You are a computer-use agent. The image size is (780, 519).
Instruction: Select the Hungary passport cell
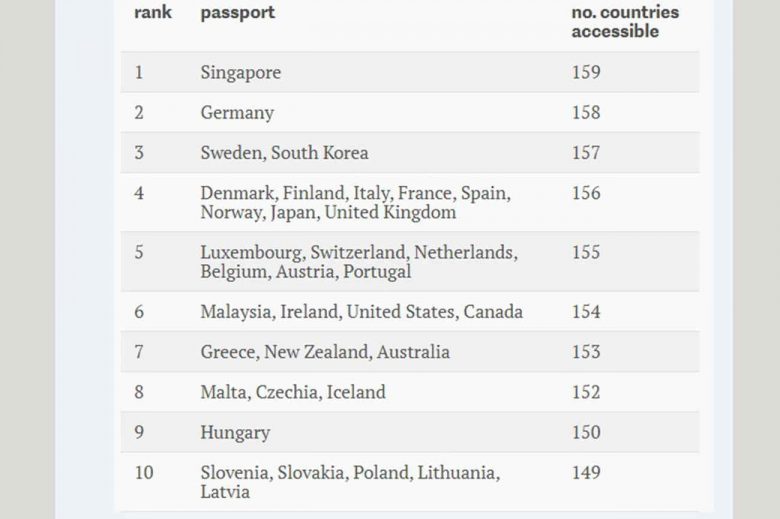click(x=235, y=432)
